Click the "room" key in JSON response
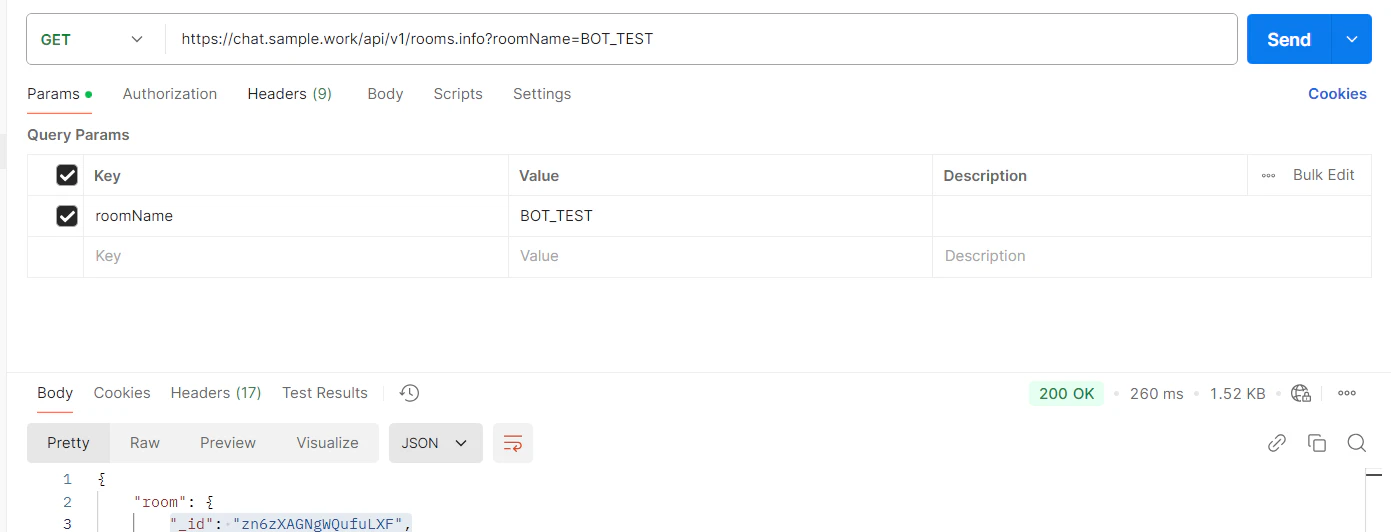The image size is (1391, 532). click(x=159, y=501)
